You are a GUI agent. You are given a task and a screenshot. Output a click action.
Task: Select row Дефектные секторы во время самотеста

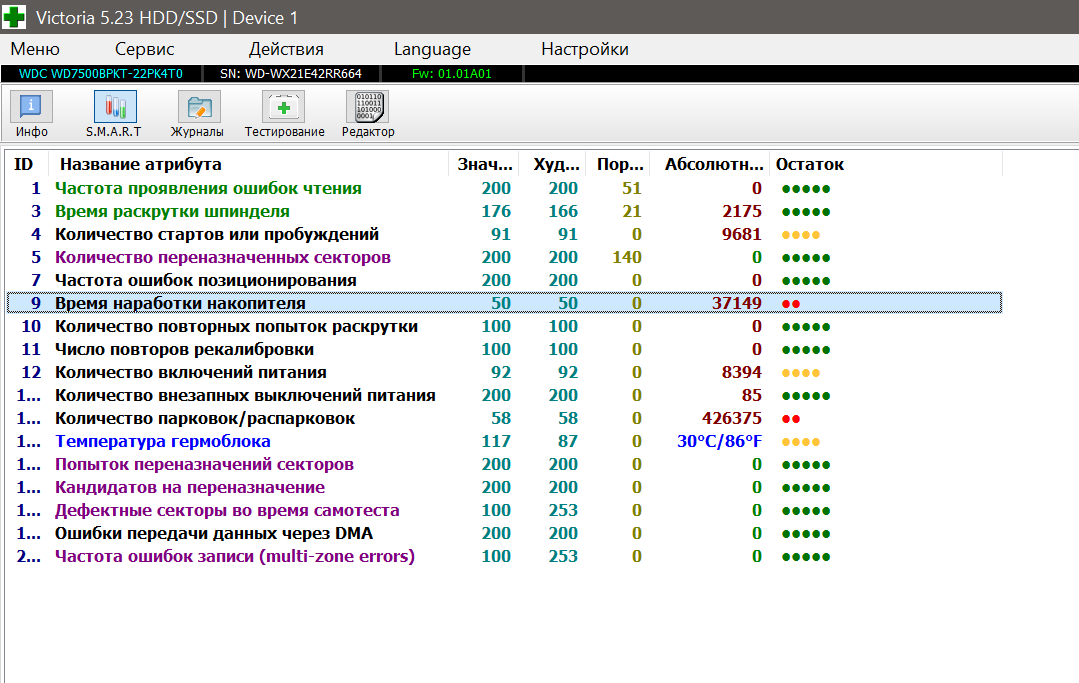pos(504,510)
